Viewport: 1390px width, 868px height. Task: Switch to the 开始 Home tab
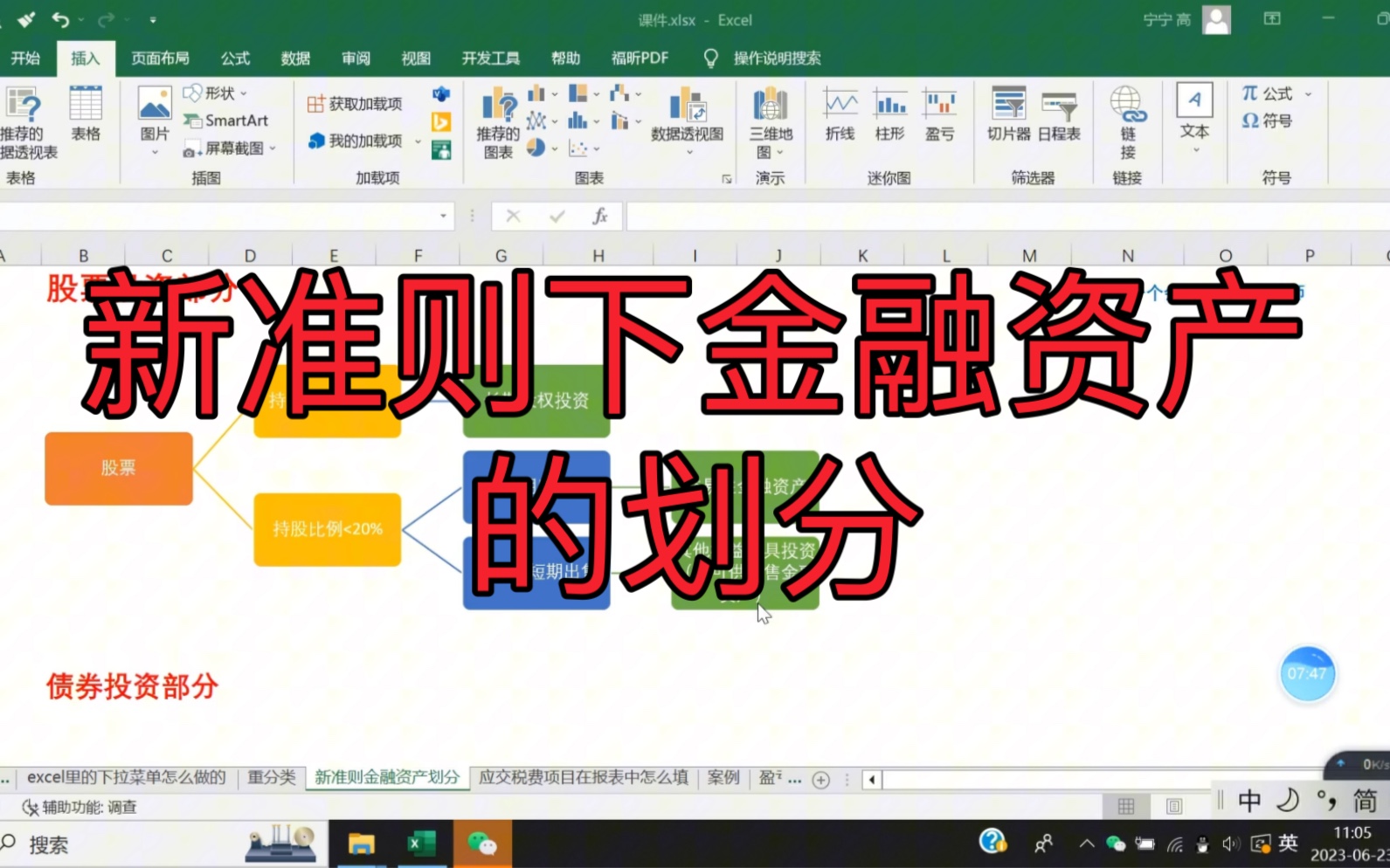pyautogui.click(x=25, y=58)
